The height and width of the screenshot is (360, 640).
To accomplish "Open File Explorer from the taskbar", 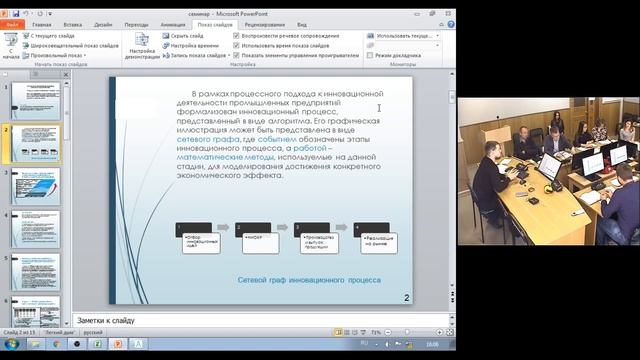I will (x=36, y=344).
